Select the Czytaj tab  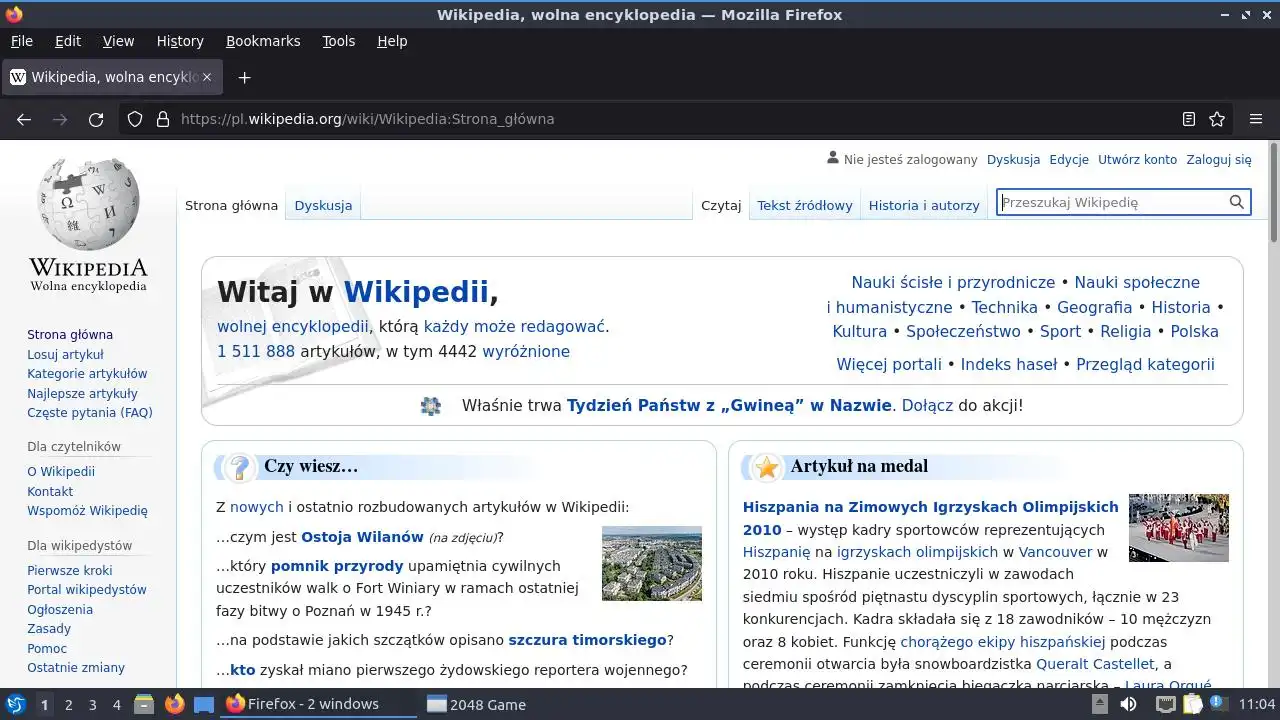tap(721, 205)
